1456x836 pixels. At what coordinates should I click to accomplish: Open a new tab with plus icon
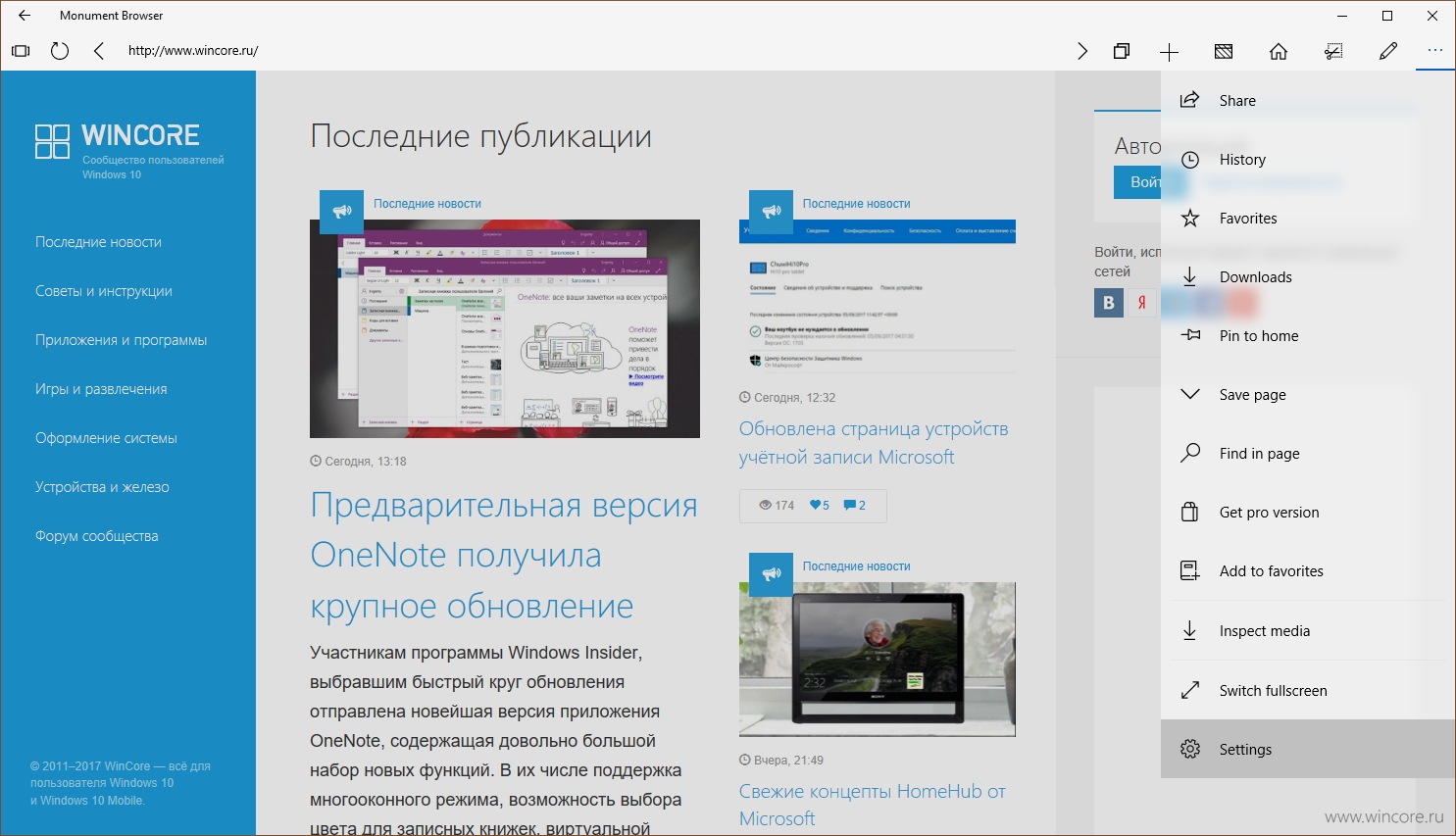1169,52
